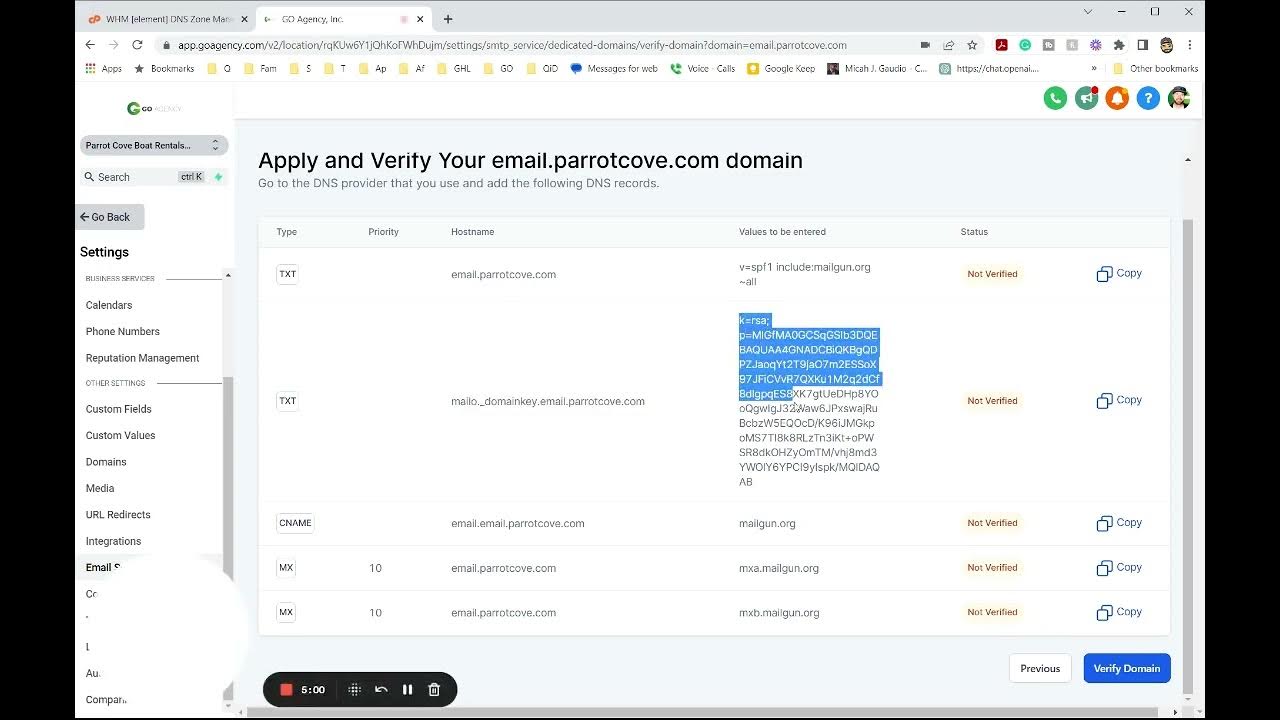The image size is (1280, 720).
Task: Open Integrations settings
Action: tap(113, 541)
